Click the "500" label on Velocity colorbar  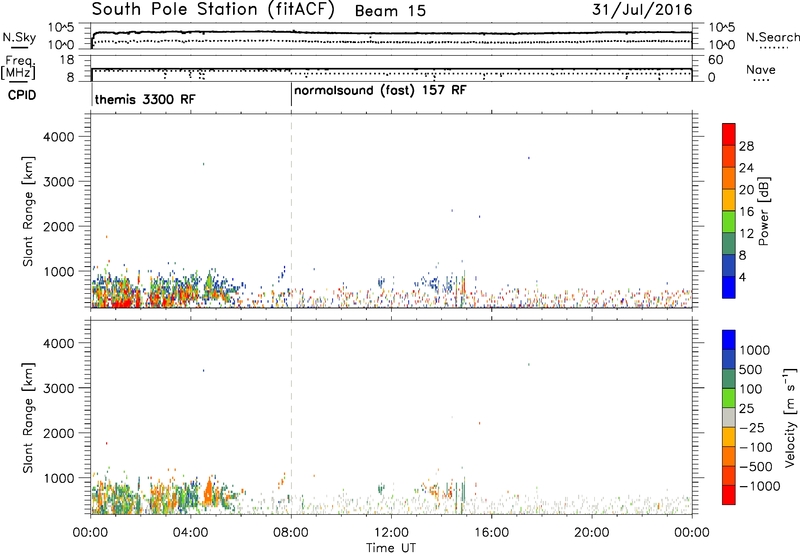(751, 370)
